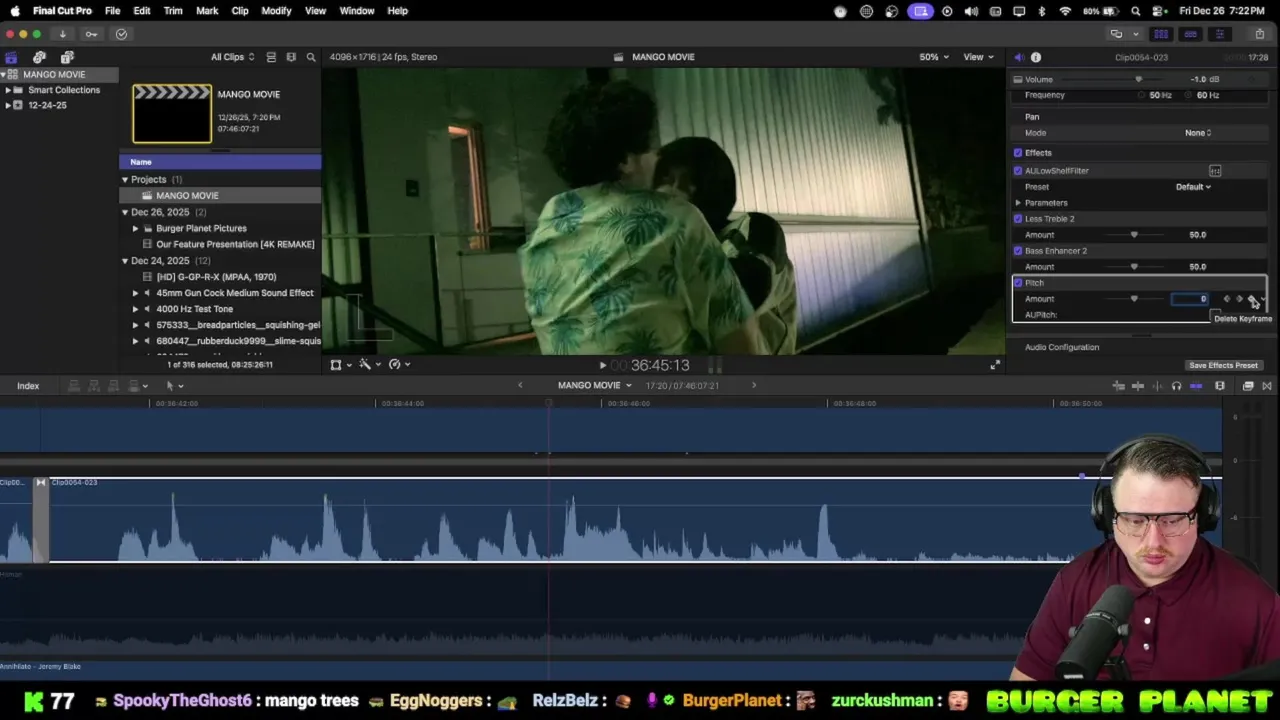This screenshot has width=1280, height=720.
Task: Go to previous keyframe for Pitch Amount
Action: 1227,299
